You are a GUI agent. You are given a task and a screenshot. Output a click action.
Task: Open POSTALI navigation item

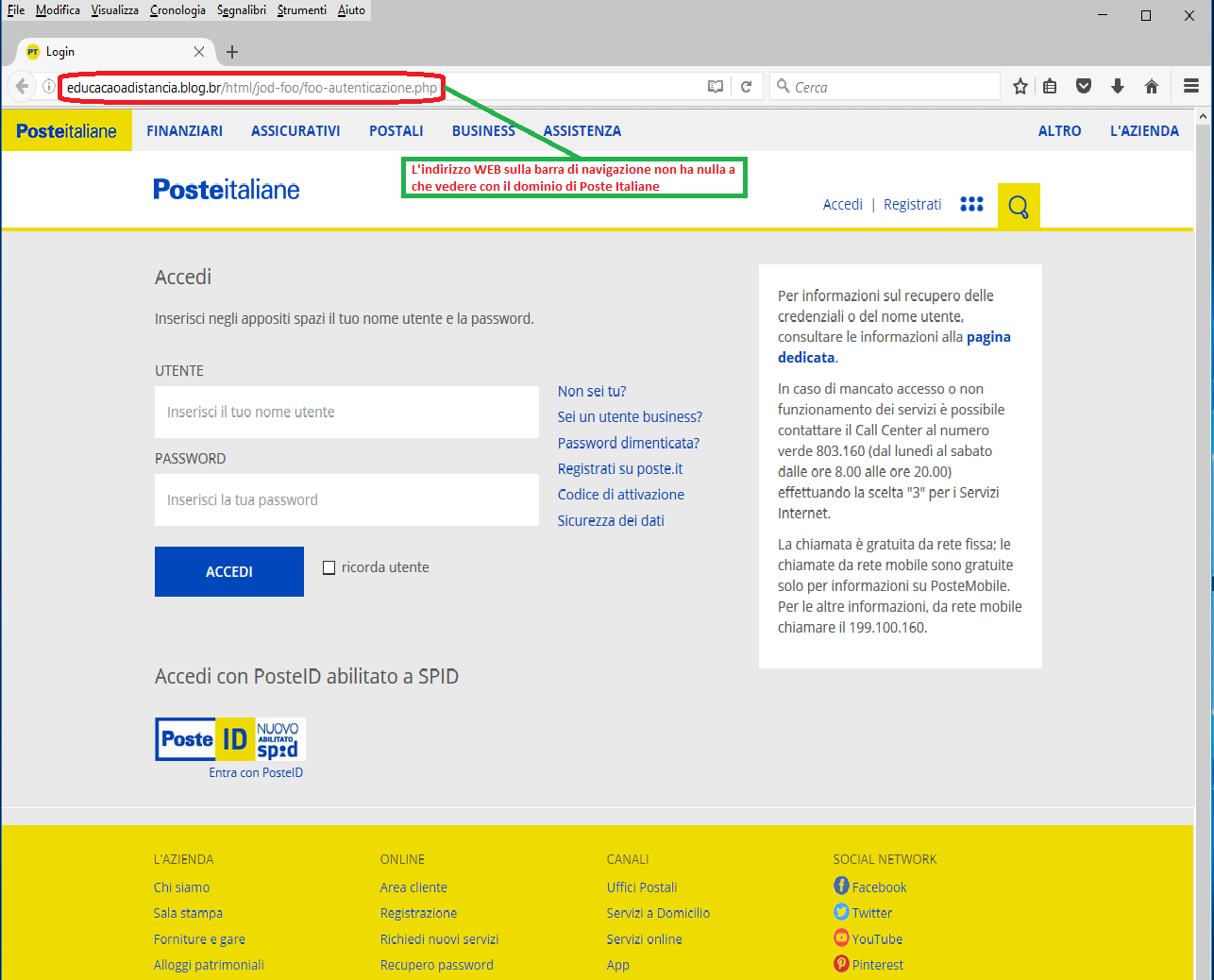[x=396, y=131]
